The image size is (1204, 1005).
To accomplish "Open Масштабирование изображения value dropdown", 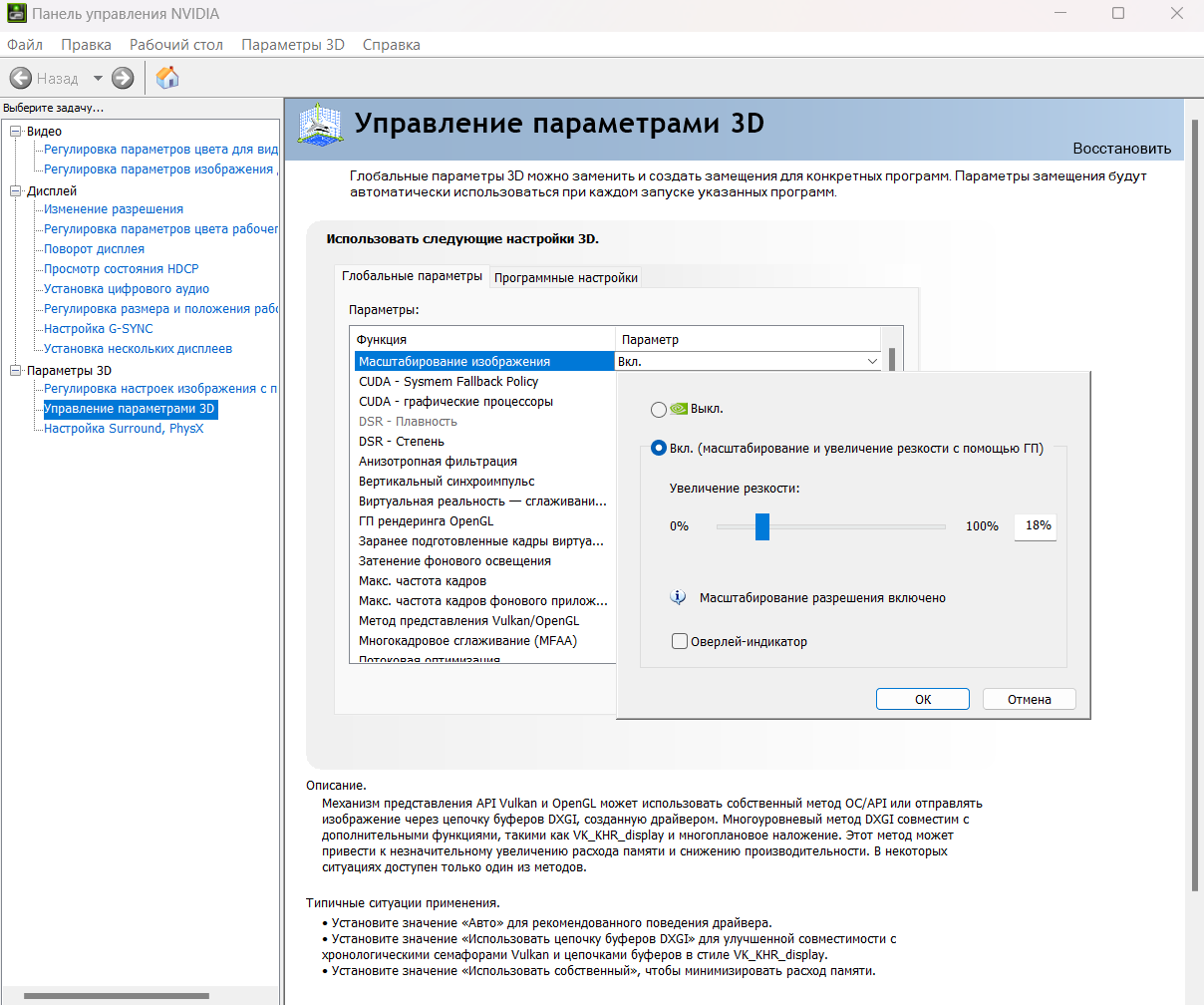I will [872, 361].
